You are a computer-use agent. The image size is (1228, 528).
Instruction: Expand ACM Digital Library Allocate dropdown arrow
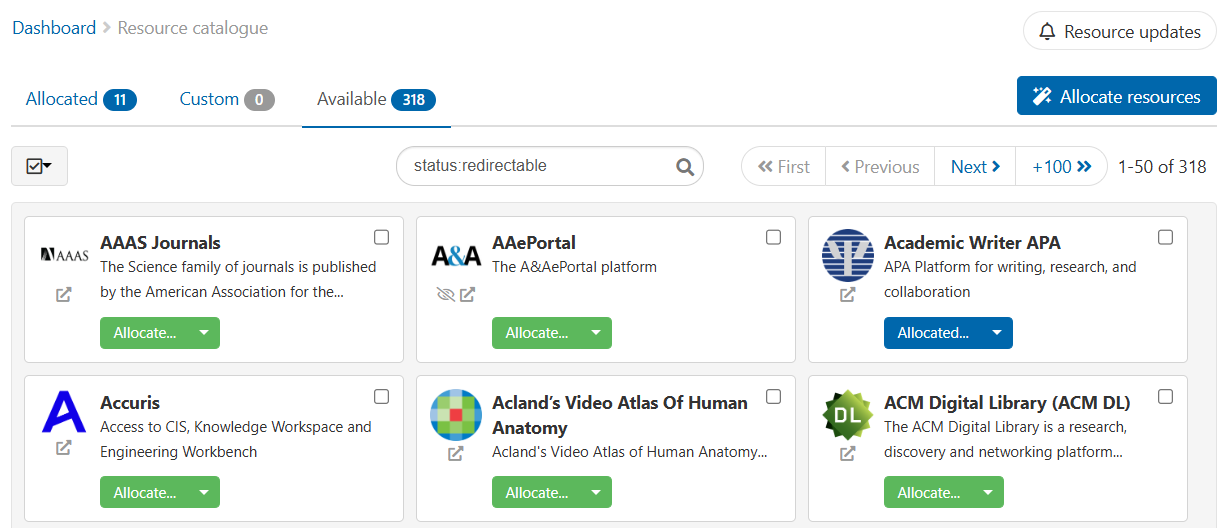point(988,492)
